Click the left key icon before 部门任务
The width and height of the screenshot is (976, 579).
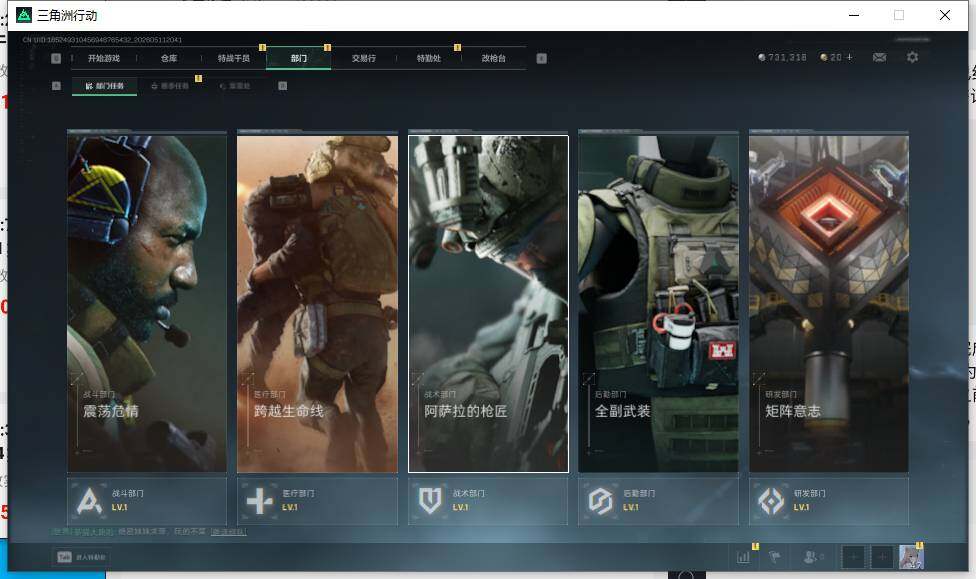(56, 86)
